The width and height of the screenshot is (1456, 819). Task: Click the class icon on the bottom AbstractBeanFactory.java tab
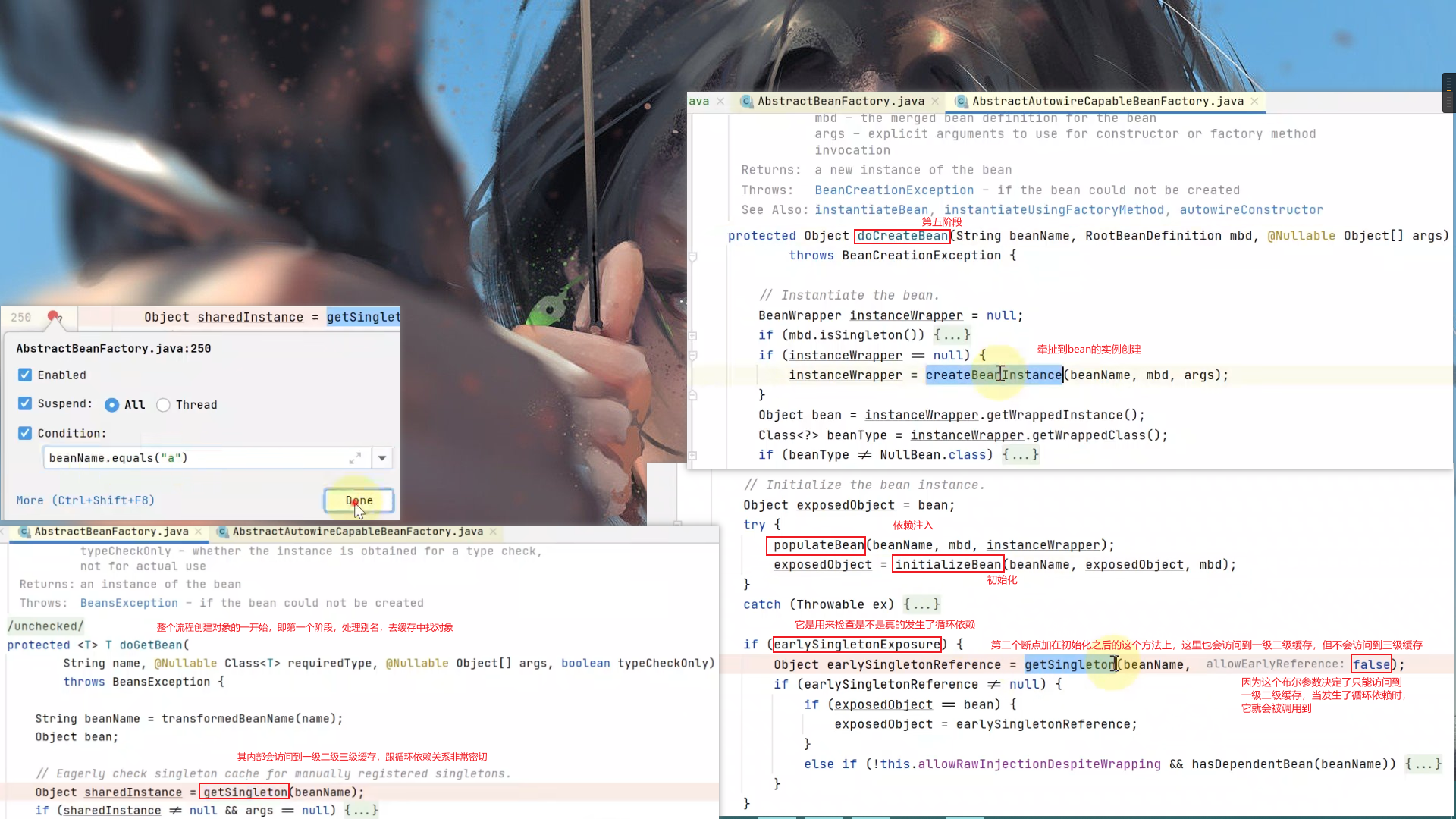(x=24, y=532)
